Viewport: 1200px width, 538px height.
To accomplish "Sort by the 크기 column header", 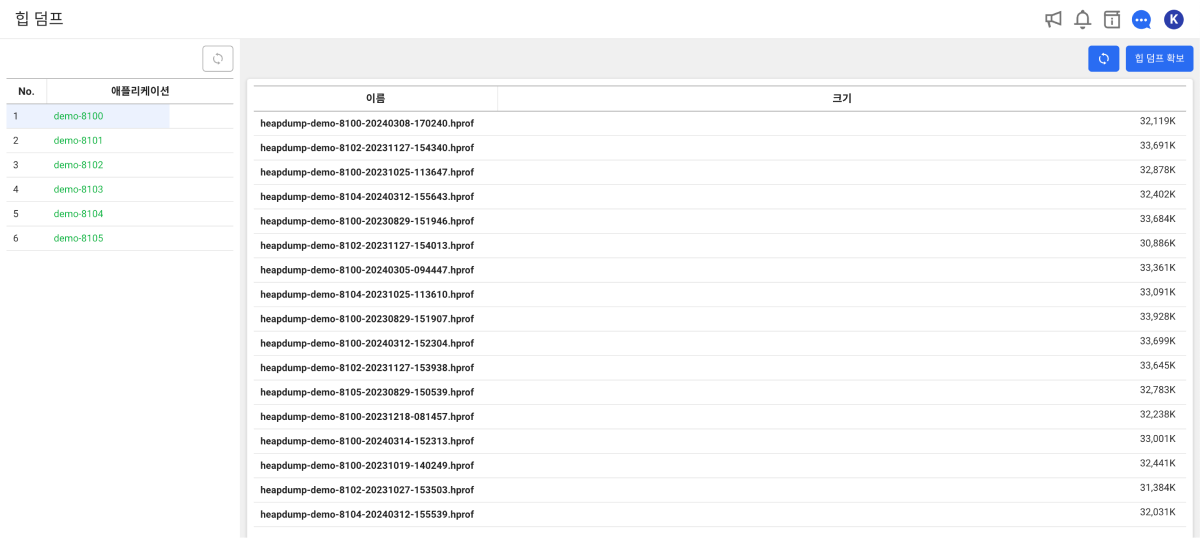I will [x=842, y=98].
